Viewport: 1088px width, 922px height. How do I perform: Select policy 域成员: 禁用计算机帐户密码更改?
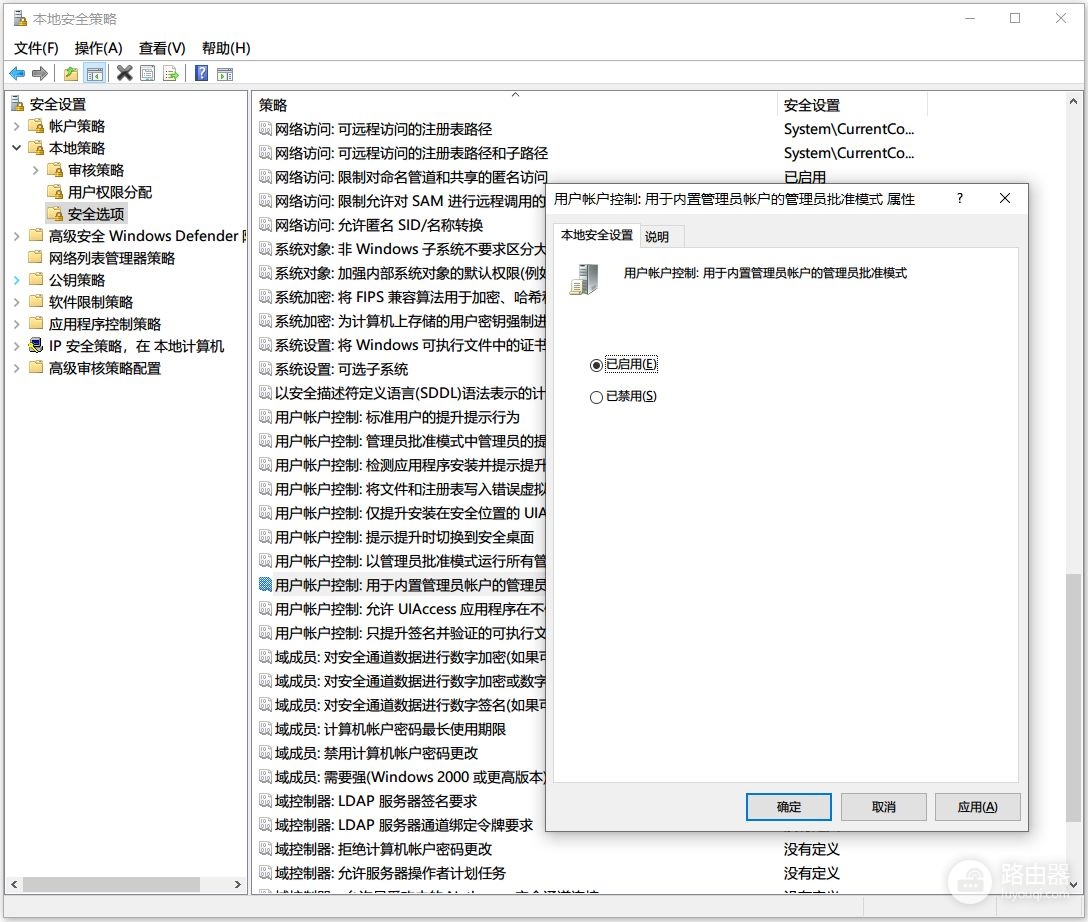point(376,753)
